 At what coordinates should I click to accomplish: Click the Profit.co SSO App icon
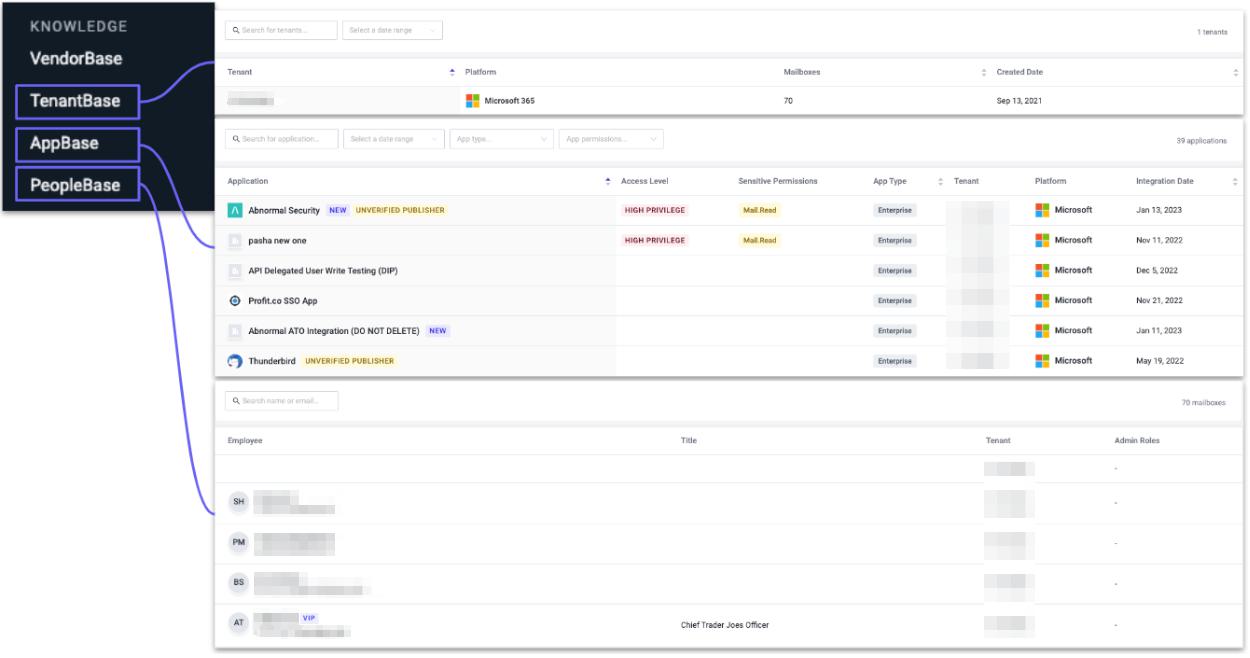[235, 301]
